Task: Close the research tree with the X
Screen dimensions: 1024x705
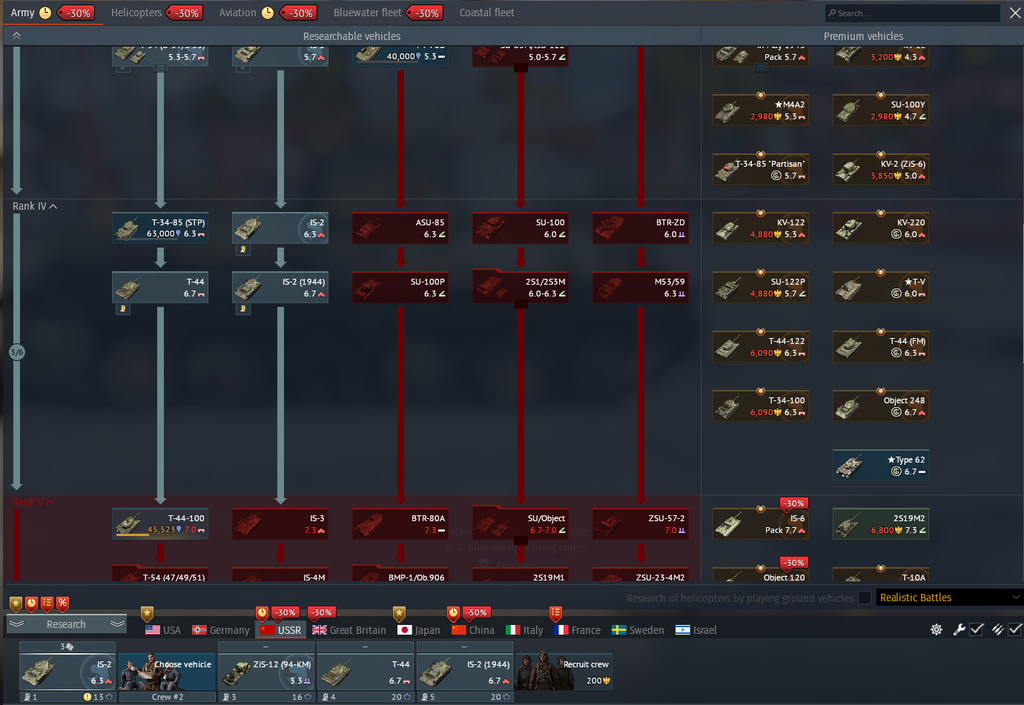Action: point(1015,12)
